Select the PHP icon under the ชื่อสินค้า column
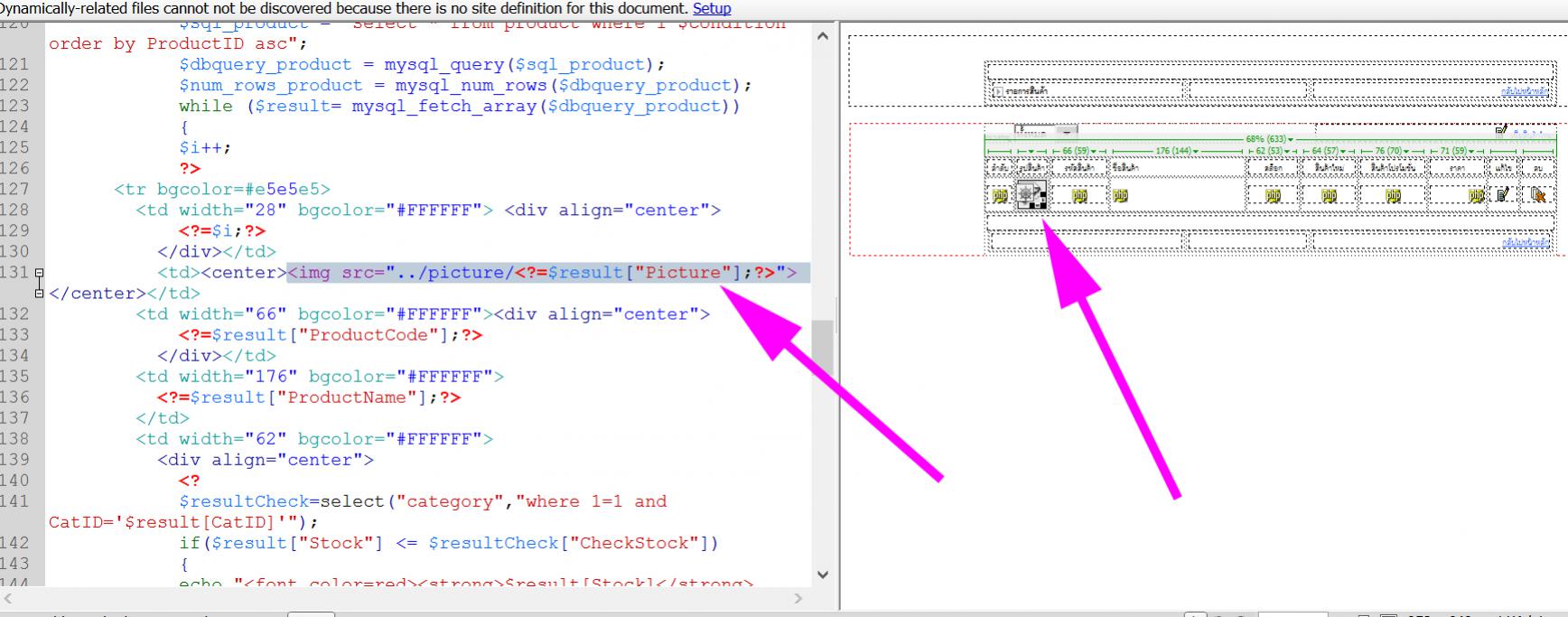The width and height of the screenshot is (1568, 617). click(1120, 195)
